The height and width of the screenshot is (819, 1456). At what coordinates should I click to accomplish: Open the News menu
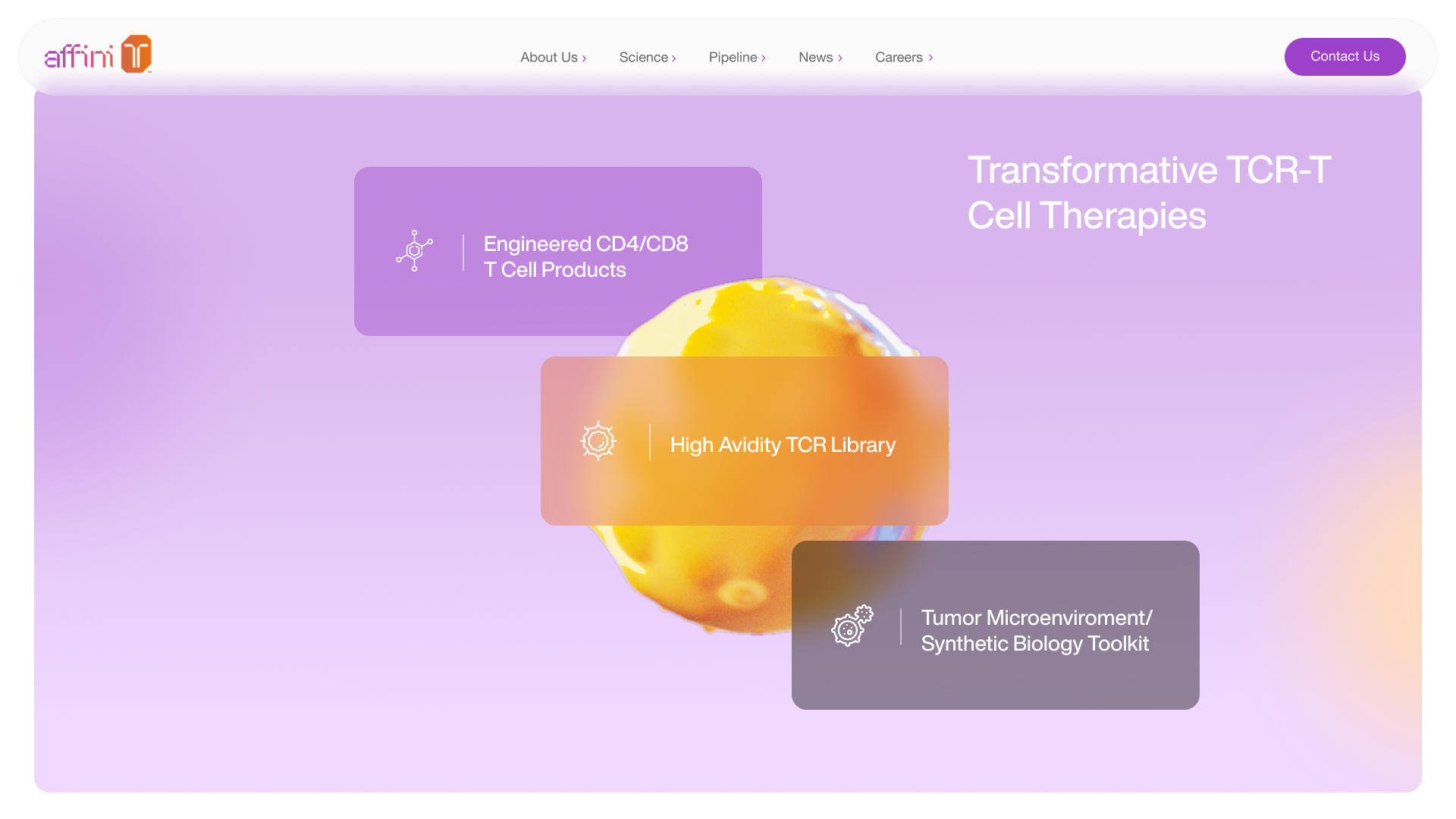click(x=816, y=58)
